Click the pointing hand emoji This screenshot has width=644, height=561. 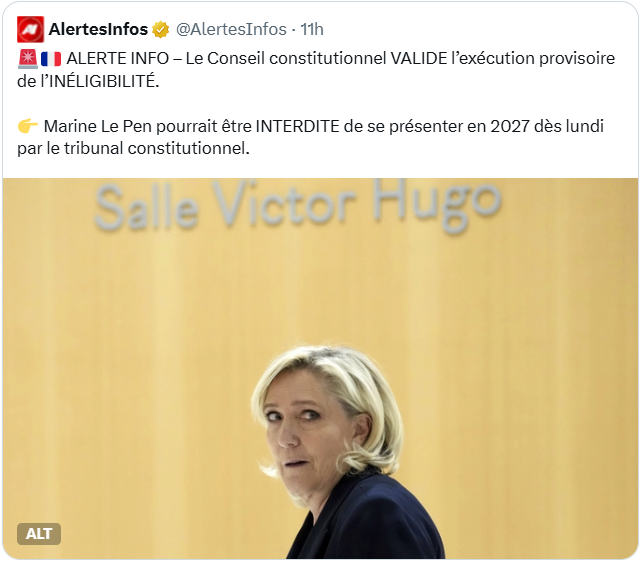[28, 126]
